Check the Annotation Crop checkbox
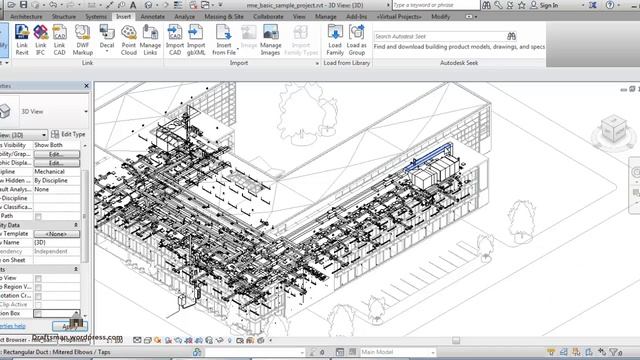This screenshot has width=640, height=360. (x=38, y=296)
